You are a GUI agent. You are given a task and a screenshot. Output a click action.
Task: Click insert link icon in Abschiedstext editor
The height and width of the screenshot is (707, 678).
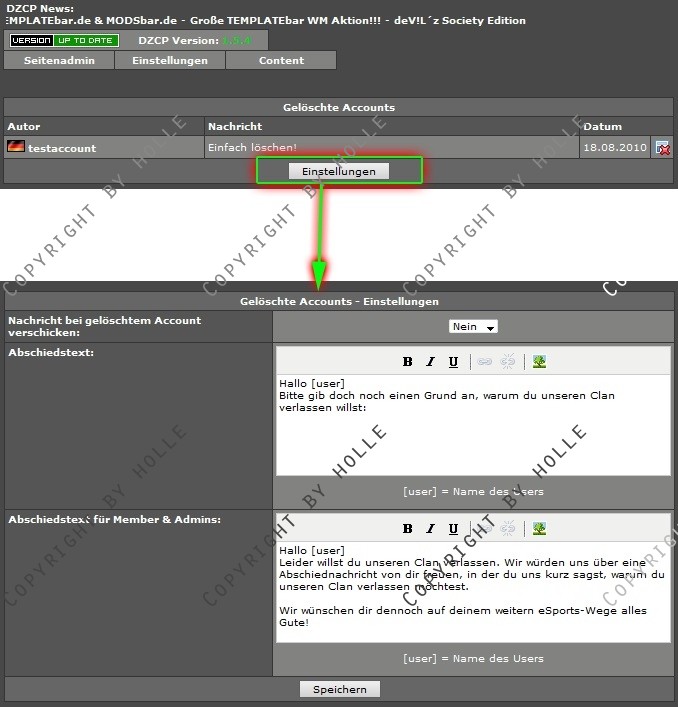(x=484, y=362)
